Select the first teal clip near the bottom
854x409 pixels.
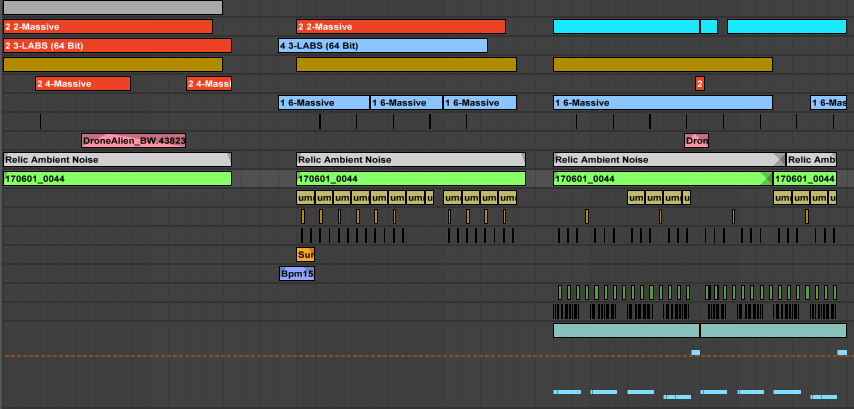pyautogui.click(x=626, y=330)
